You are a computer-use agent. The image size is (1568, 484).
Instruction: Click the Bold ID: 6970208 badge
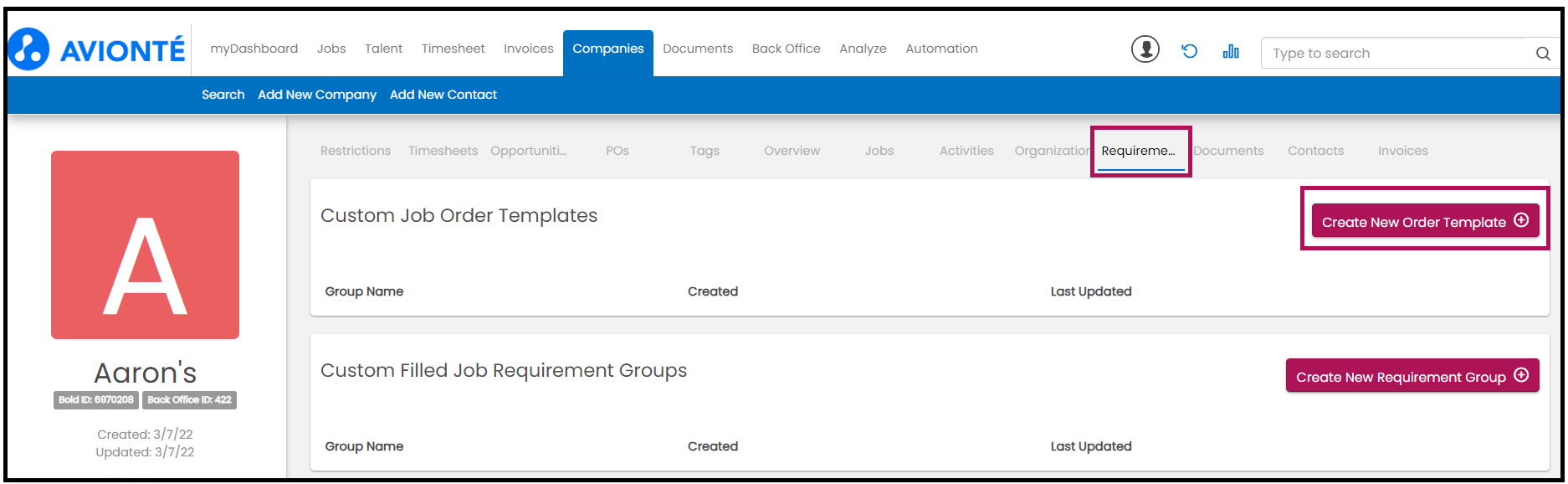[96, 400]
